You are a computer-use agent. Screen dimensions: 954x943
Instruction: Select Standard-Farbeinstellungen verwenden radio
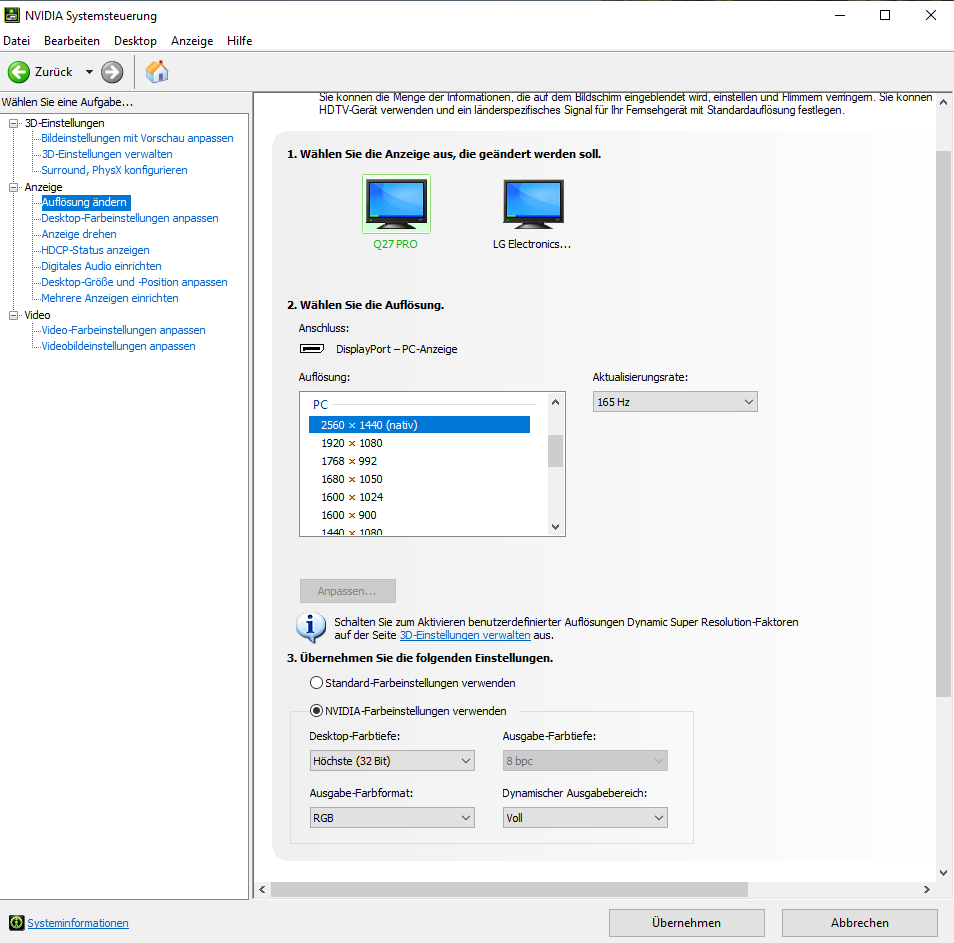[316, 683]
